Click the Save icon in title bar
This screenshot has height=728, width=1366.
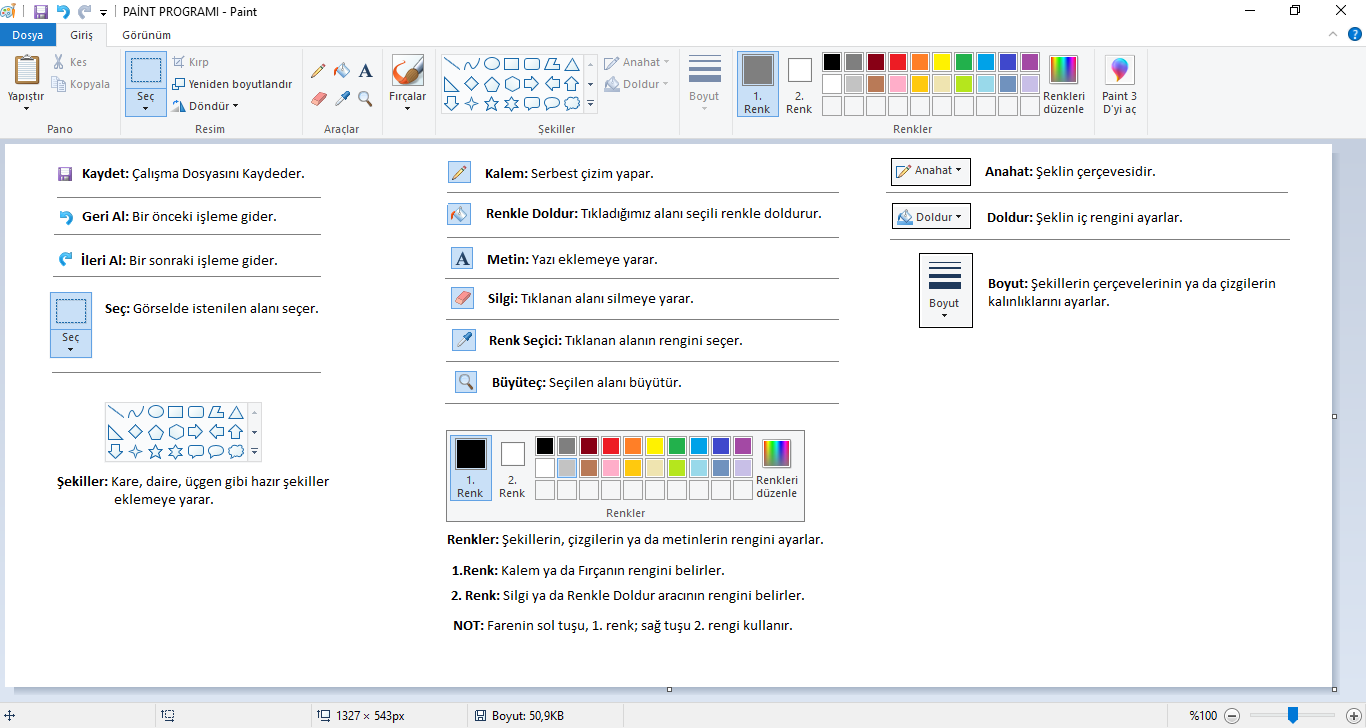click(x=41, y=12)
